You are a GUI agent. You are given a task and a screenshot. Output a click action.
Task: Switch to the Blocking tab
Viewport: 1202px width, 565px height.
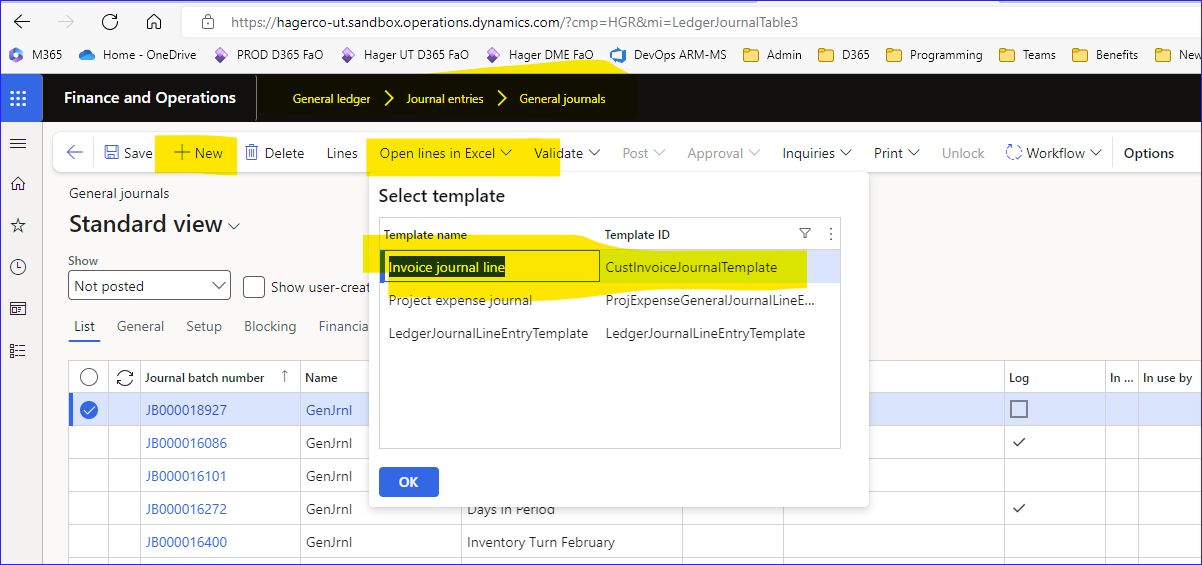tap(270, 326)
